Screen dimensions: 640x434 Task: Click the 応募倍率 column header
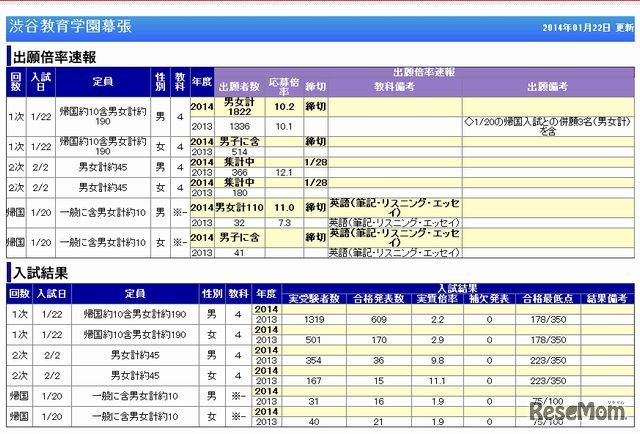coord(284,87)
